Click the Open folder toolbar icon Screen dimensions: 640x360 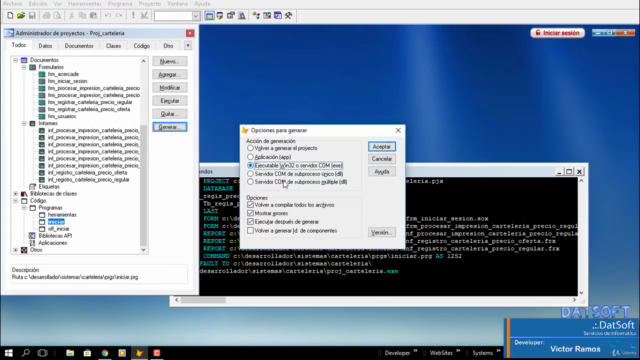click(21, 16)
